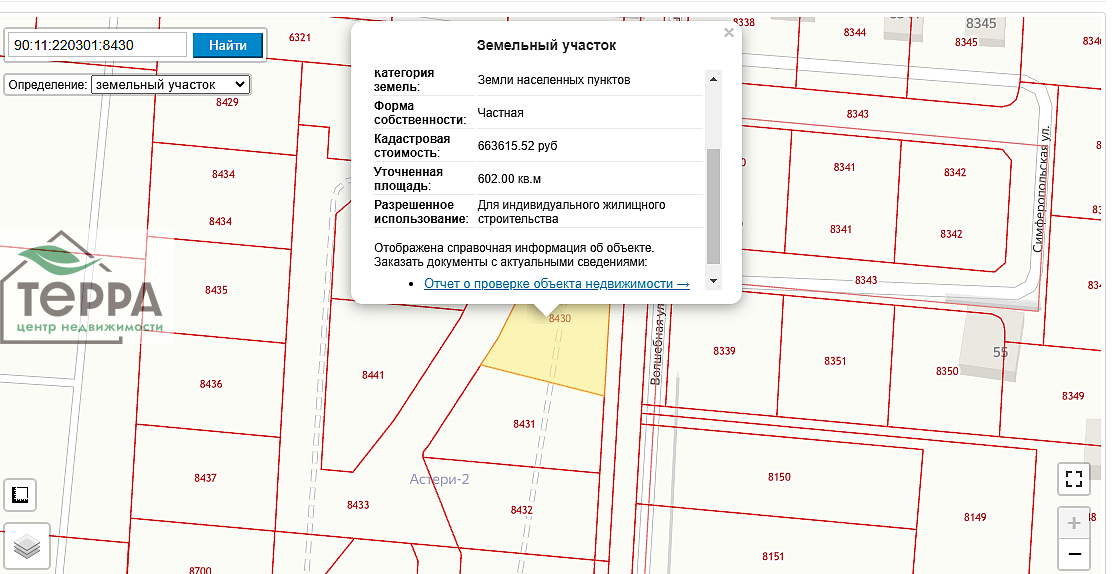Click parcel 8150 on the map
The width and height of the screenshot is (1120, 574).
pyautogui.click(x=778, y=477)
